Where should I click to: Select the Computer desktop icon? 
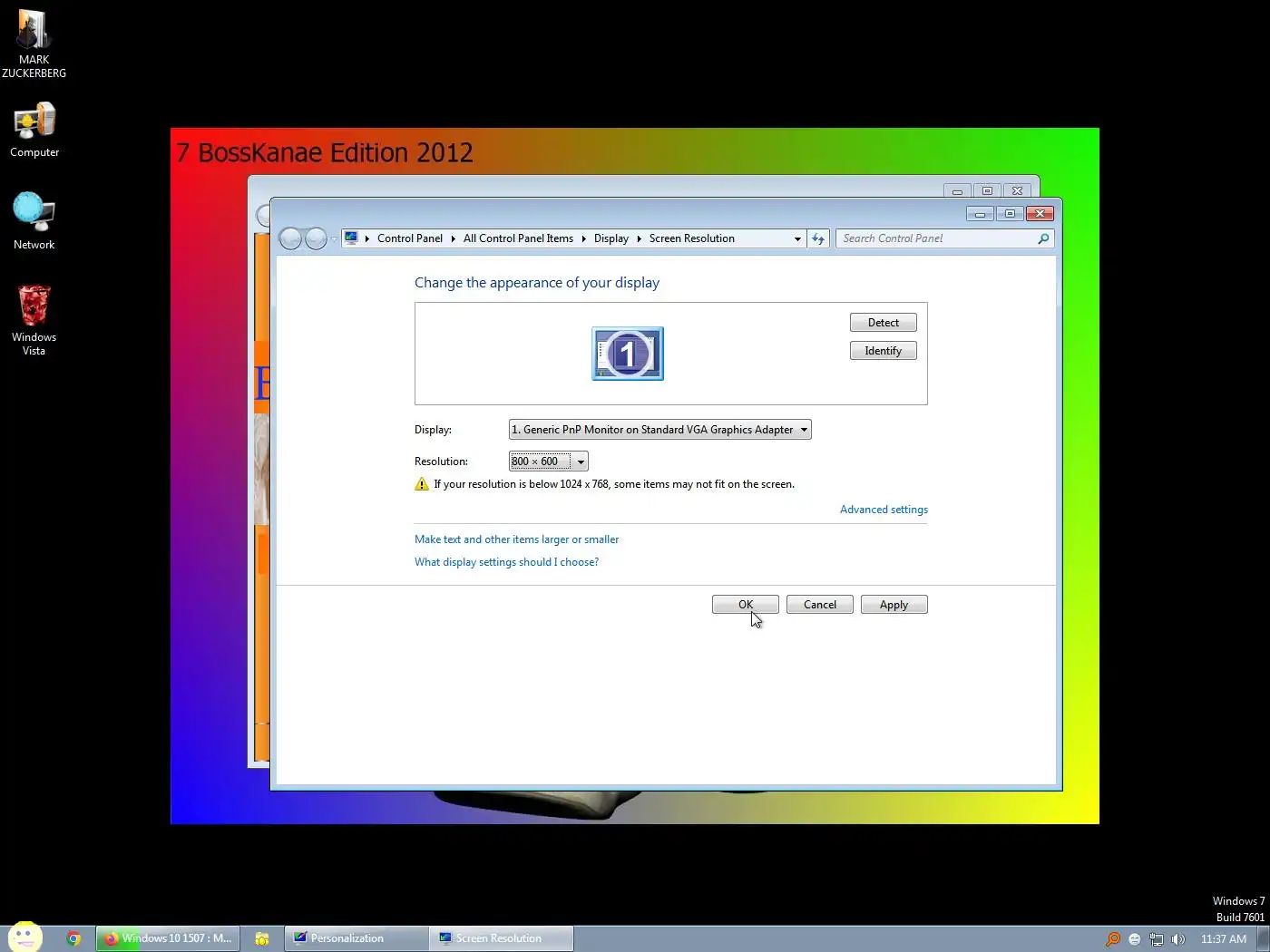click(34, 130)
